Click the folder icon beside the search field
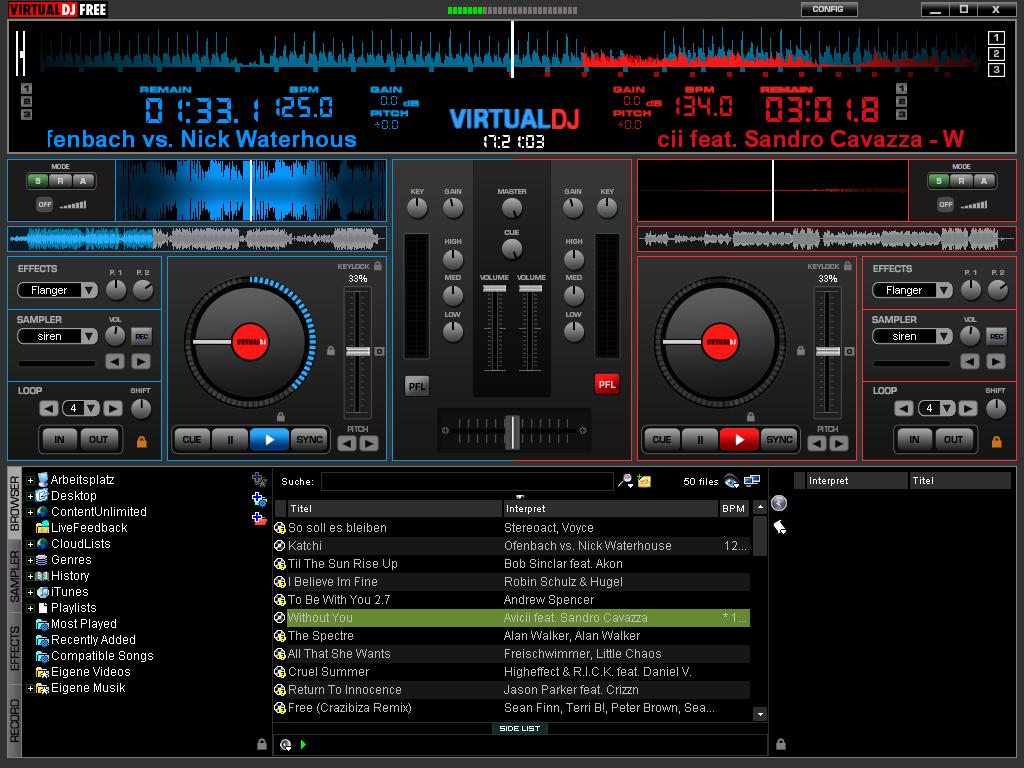Viewport: 1024px width, 768px height. (644, 481)
